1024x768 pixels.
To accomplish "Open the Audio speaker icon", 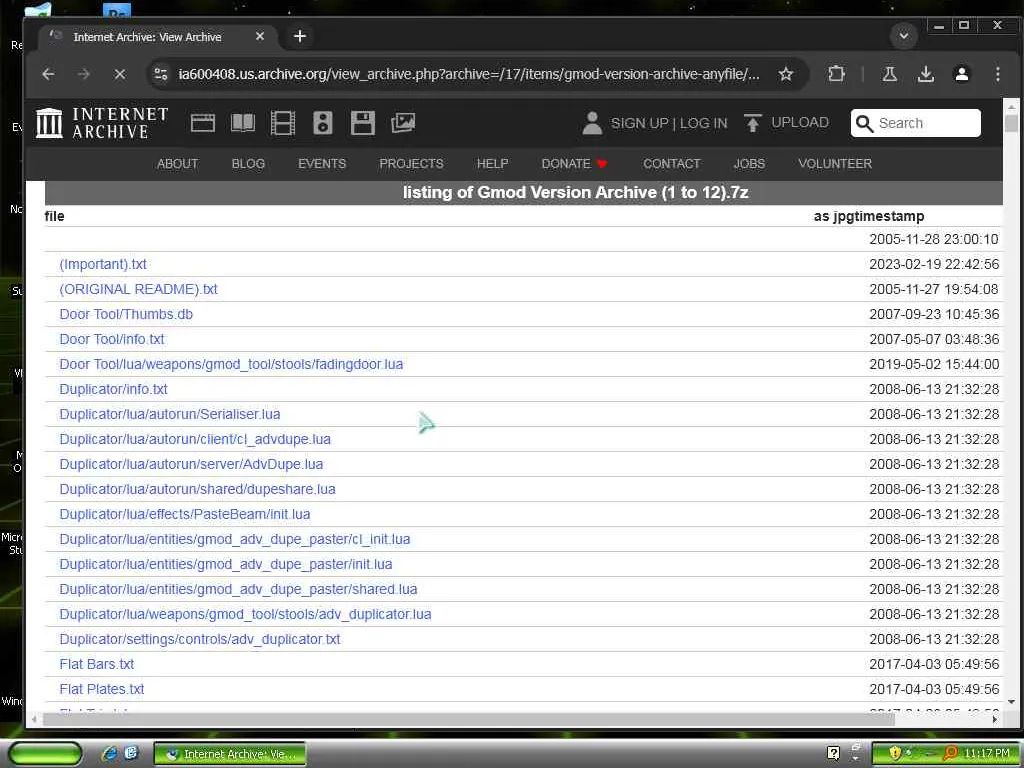I will tap(323, 123).
